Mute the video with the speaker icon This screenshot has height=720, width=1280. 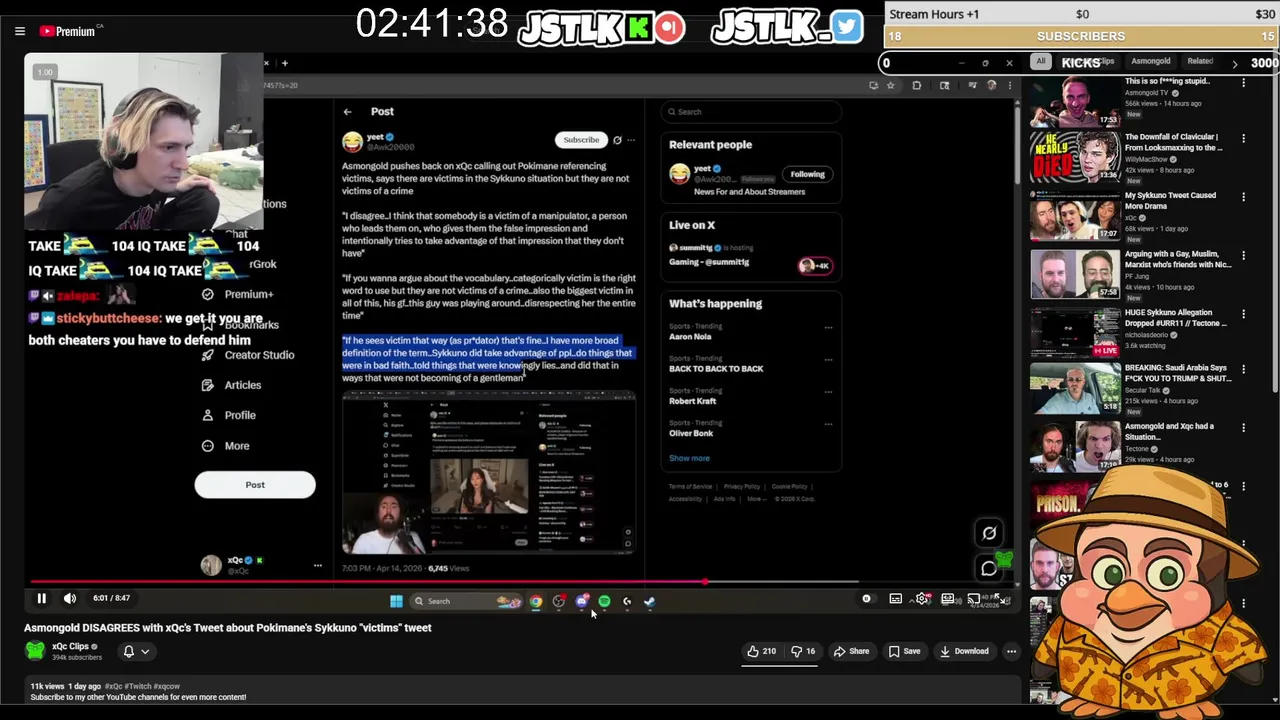pyautogui.click(x=70, y=598)
